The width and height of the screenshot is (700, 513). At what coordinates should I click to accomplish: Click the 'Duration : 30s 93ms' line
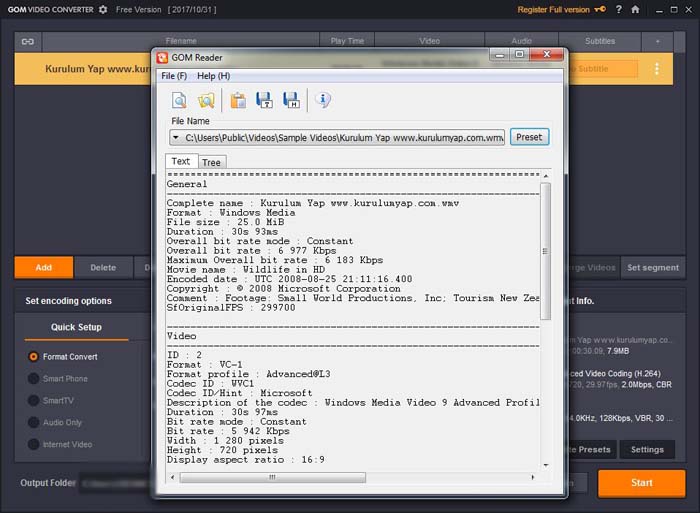[222, 232]
